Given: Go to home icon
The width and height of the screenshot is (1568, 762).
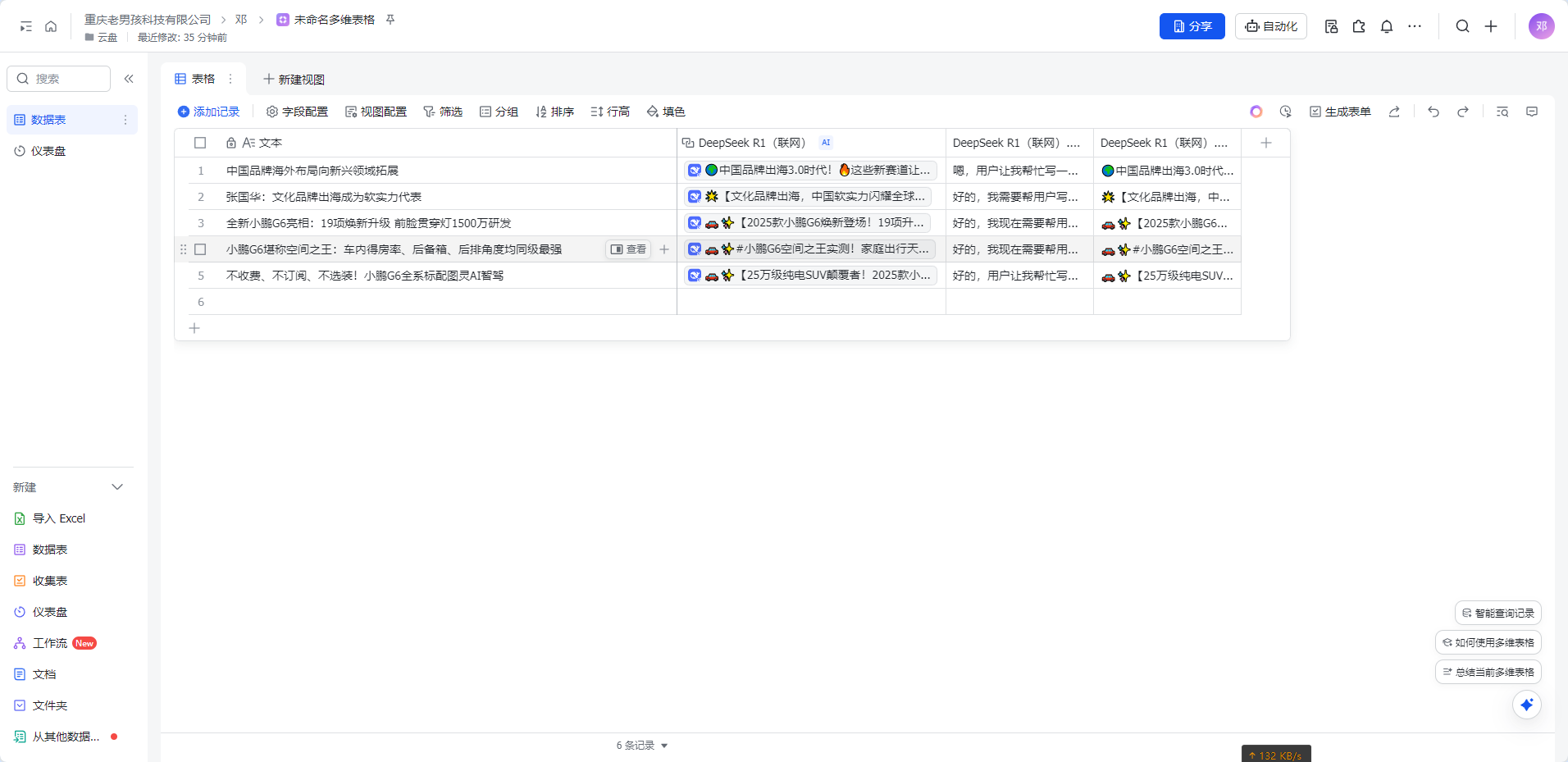Looking at the screenshot, I should coord(51,26).
